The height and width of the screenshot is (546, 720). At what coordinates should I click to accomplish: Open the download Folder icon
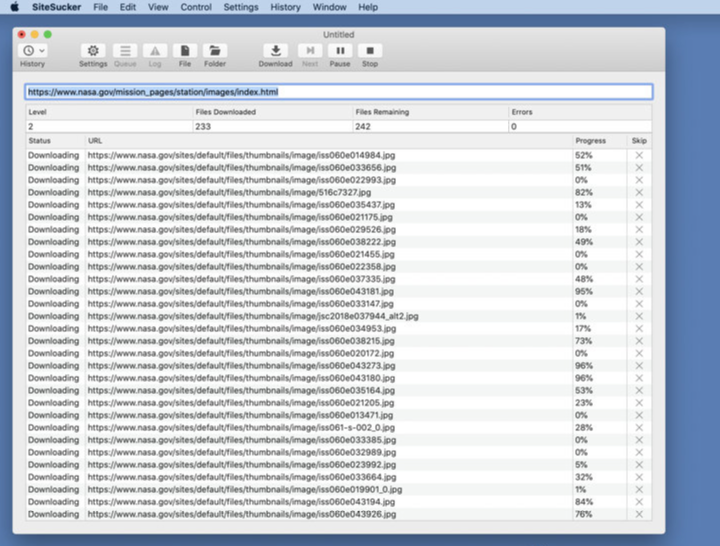pos(215,51)
